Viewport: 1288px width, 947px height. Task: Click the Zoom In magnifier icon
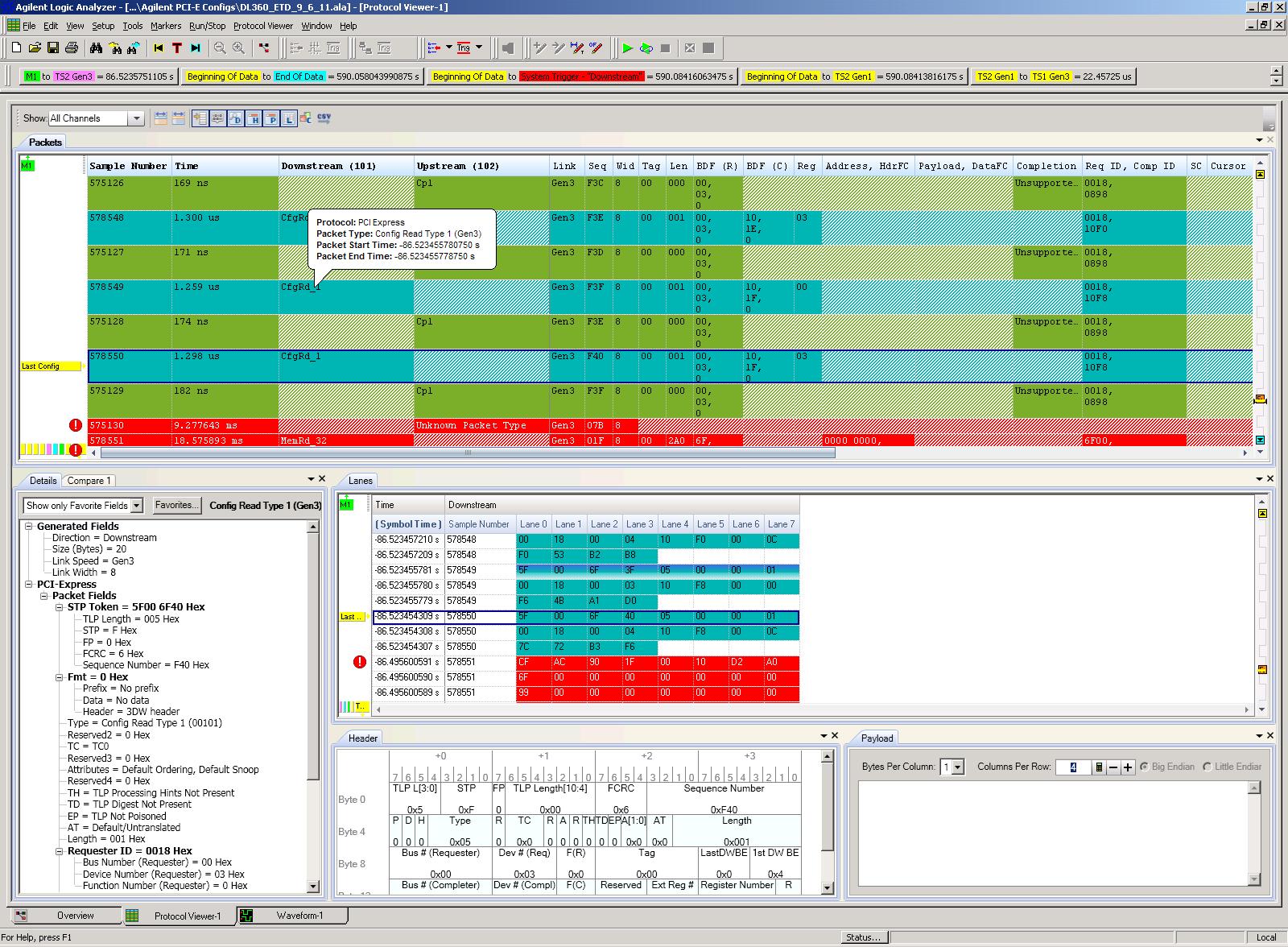pyautogui.click(x=238, y=48)
